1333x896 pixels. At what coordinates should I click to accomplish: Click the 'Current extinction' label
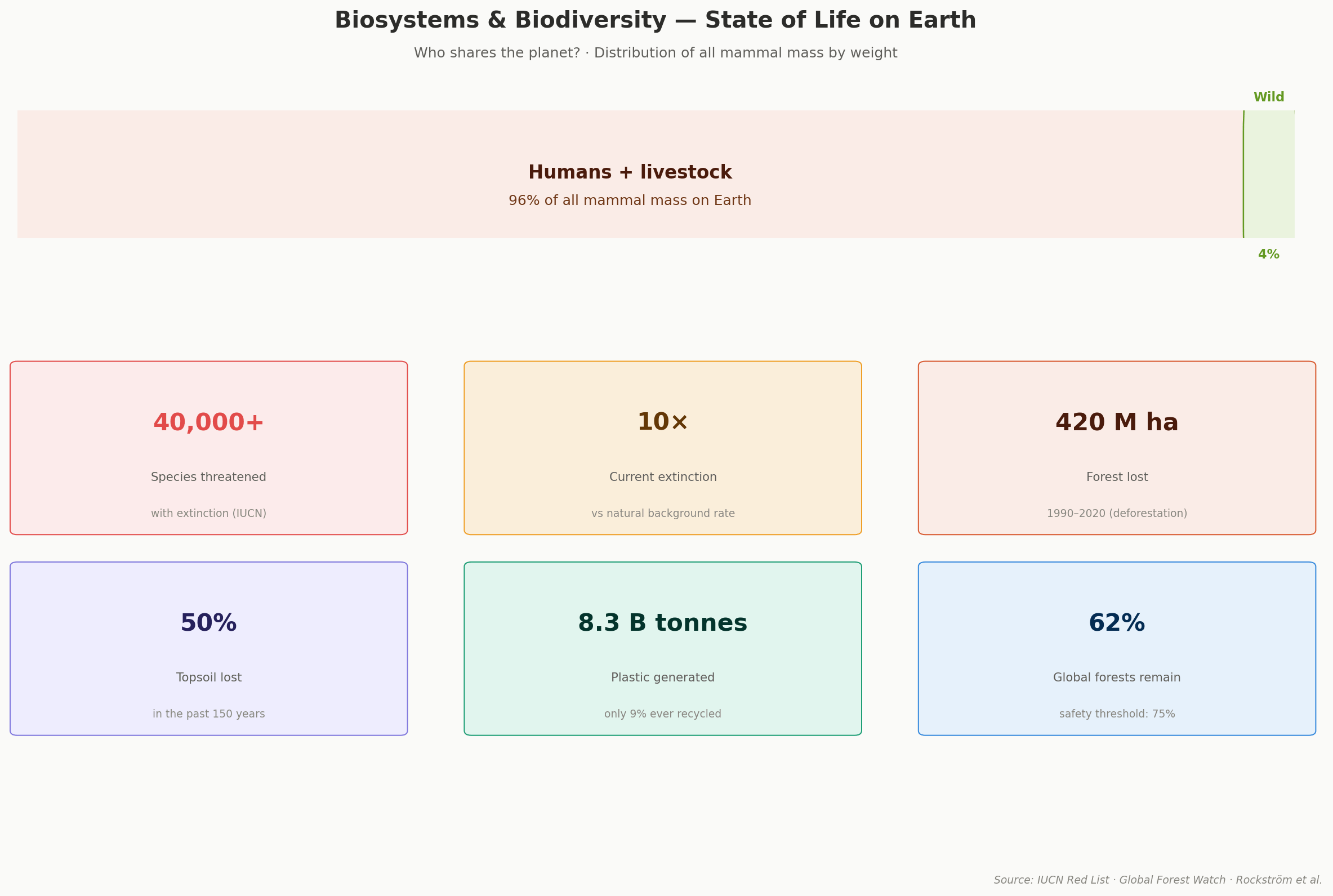[x=663, y=477]
